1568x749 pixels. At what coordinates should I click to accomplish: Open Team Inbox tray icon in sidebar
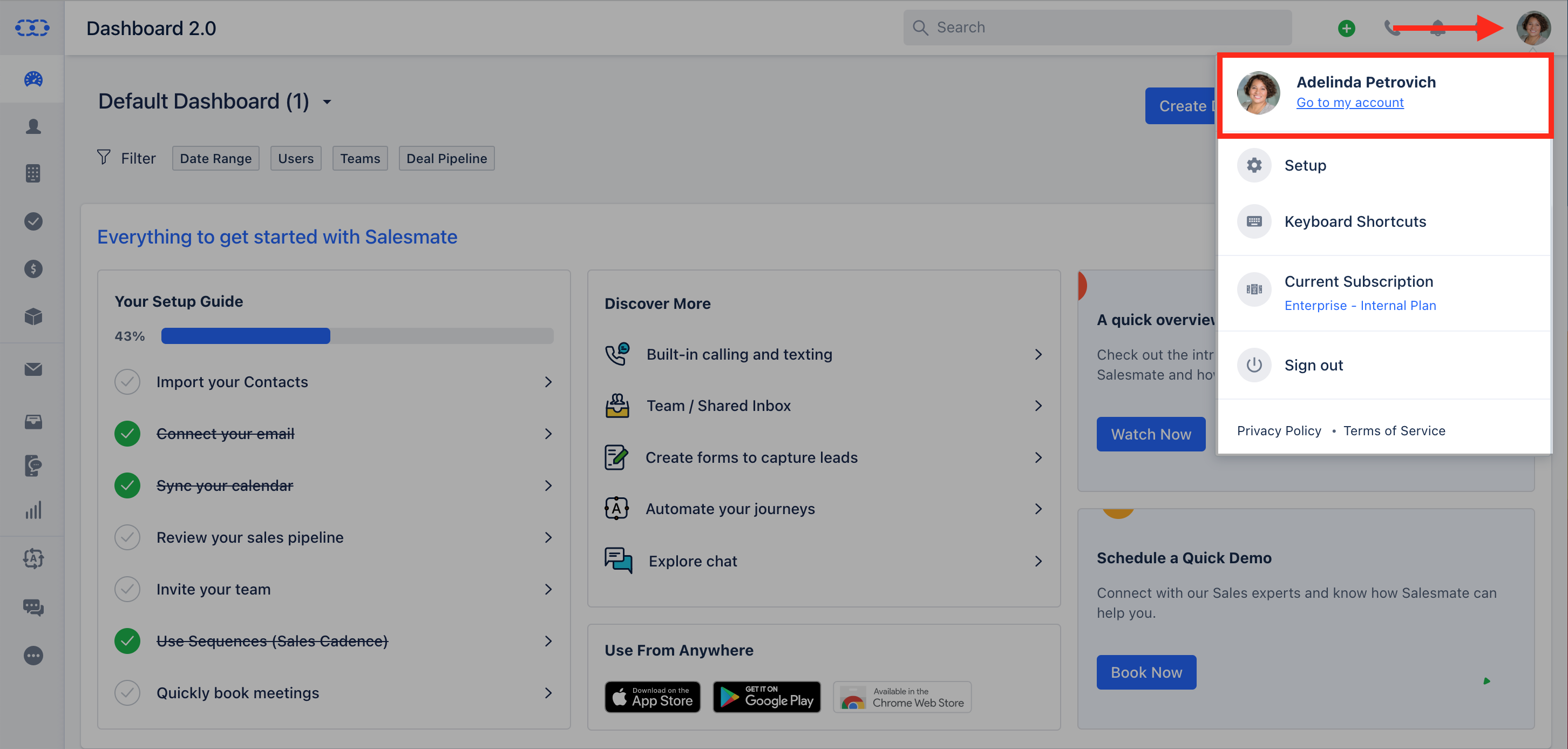pyautogui.click(x=33, y=421)
